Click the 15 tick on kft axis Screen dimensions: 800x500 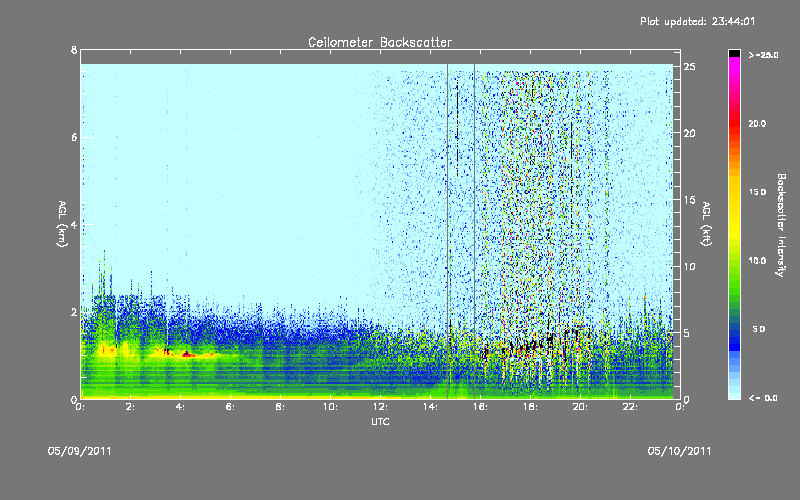690,200
